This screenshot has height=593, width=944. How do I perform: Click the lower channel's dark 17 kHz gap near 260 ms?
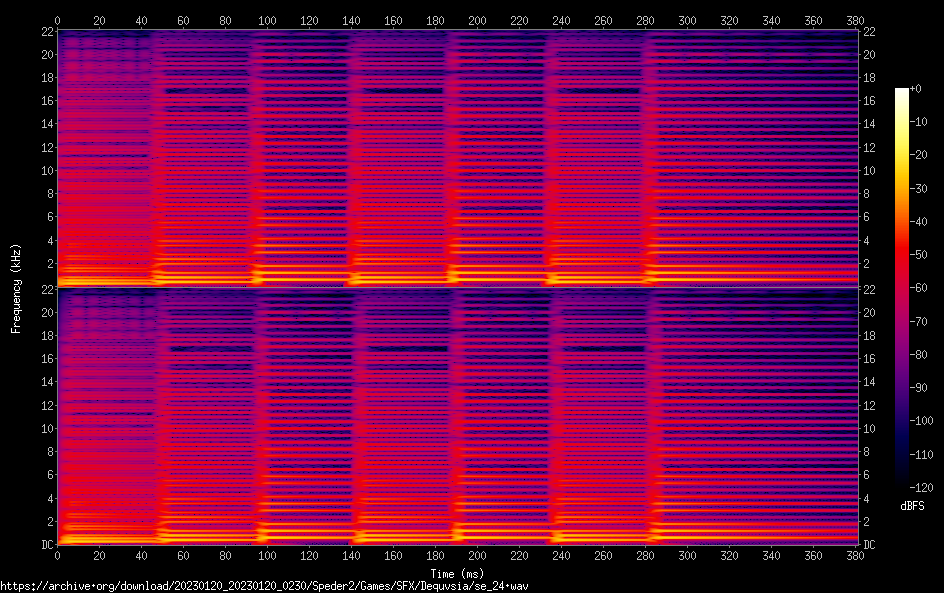click(598, 349)
